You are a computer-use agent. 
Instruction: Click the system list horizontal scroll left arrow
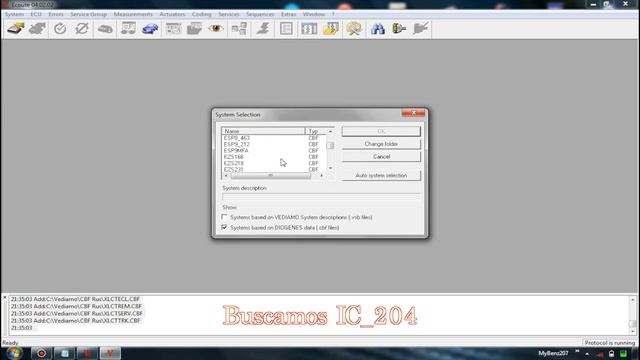pyautogui.click(x=226, y=176)
